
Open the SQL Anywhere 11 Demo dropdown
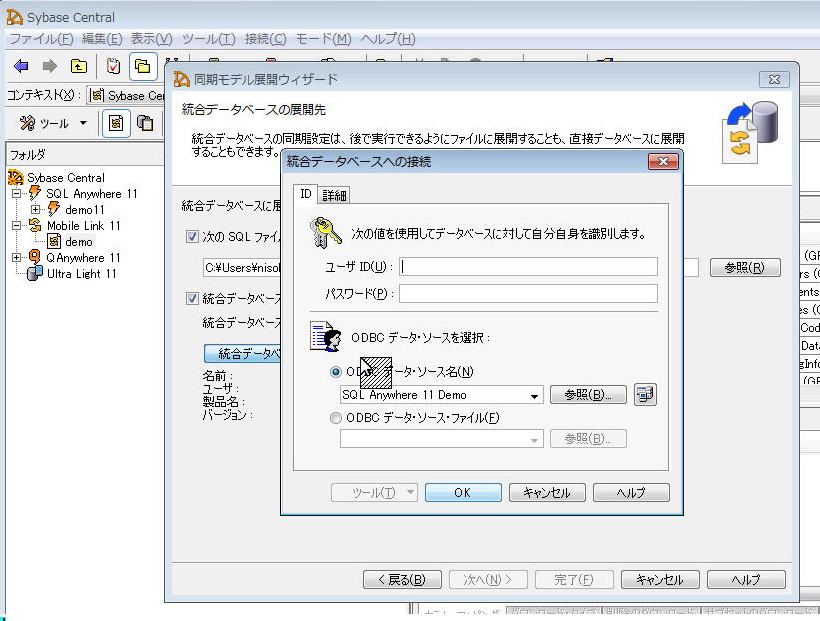pyautogui.click(x=535, y=396)
